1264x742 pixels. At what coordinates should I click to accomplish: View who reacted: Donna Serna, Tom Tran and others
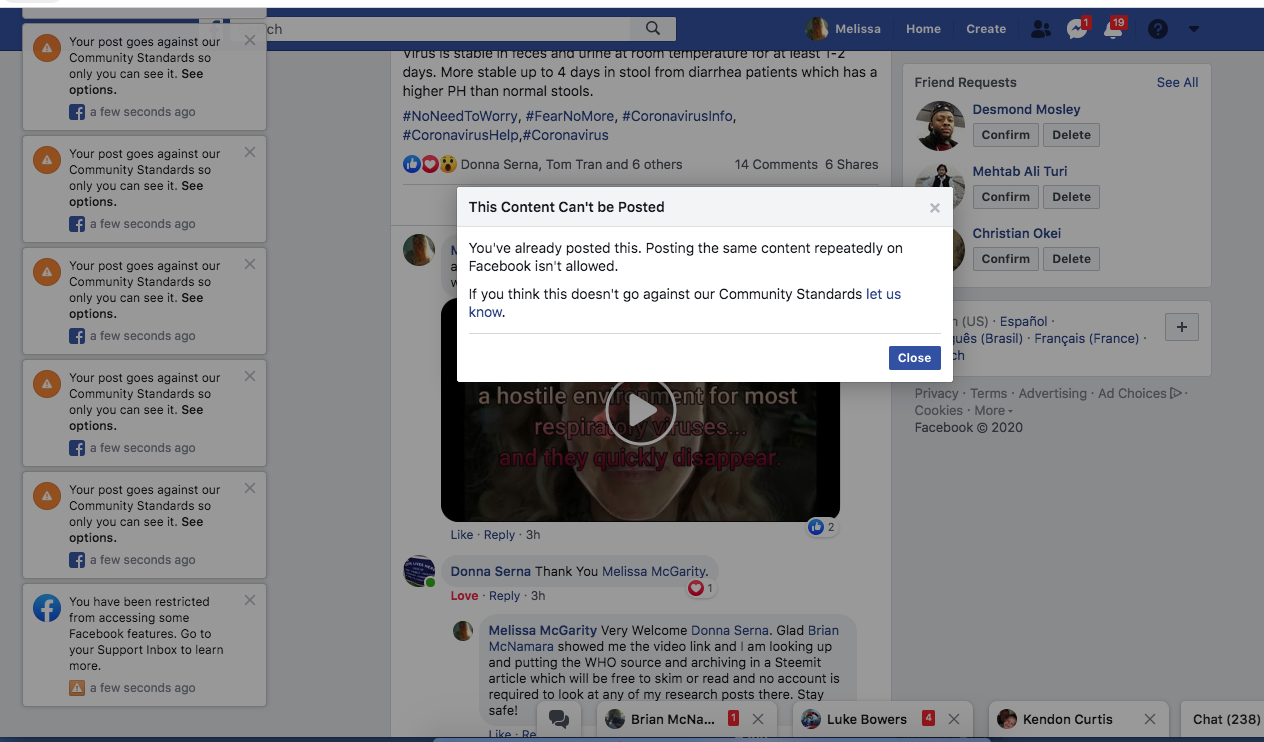pyautogui.click(x=571, y=164)
